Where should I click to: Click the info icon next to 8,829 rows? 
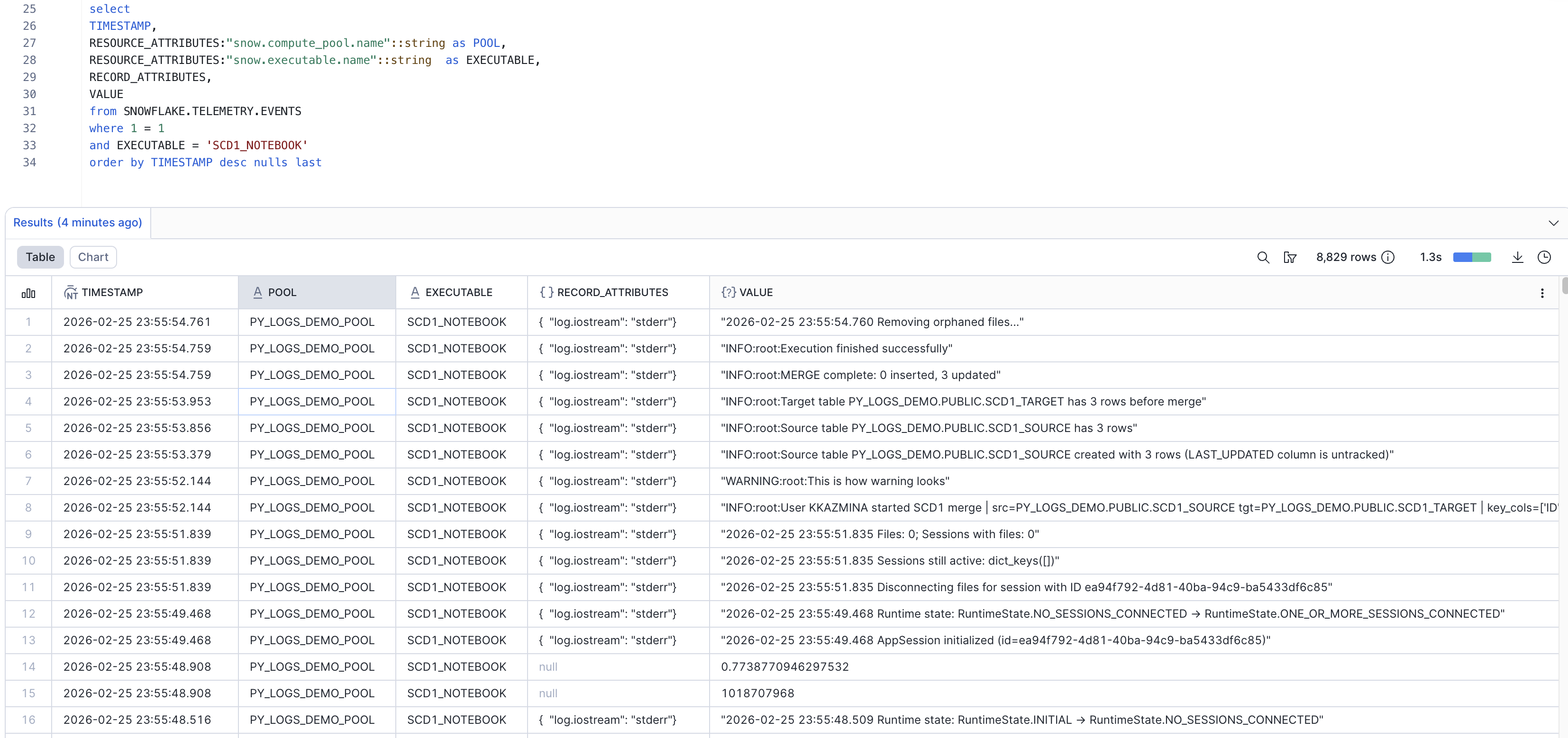[1388, 257]
